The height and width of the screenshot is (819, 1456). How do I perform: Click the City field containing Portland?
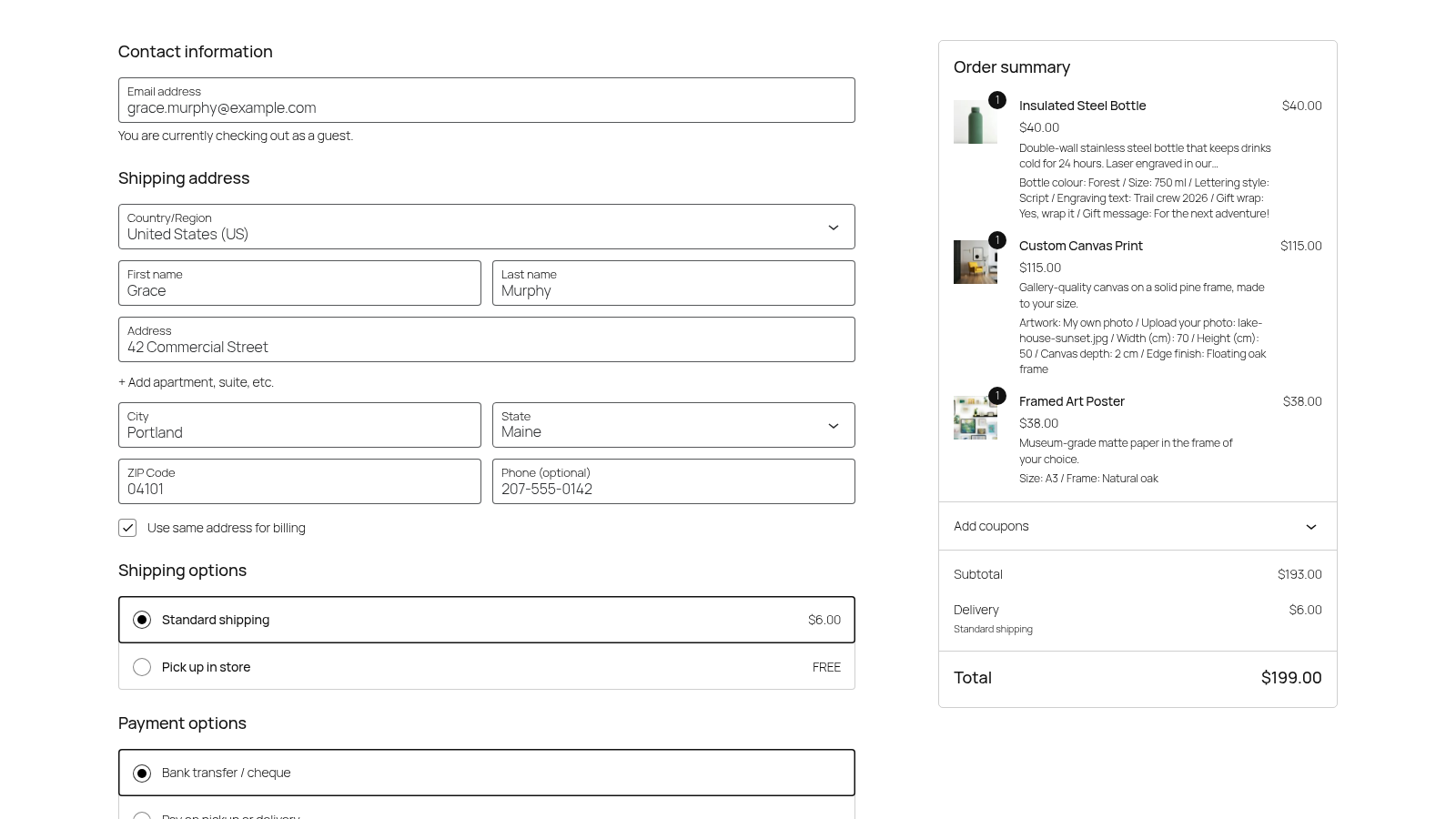299,425
